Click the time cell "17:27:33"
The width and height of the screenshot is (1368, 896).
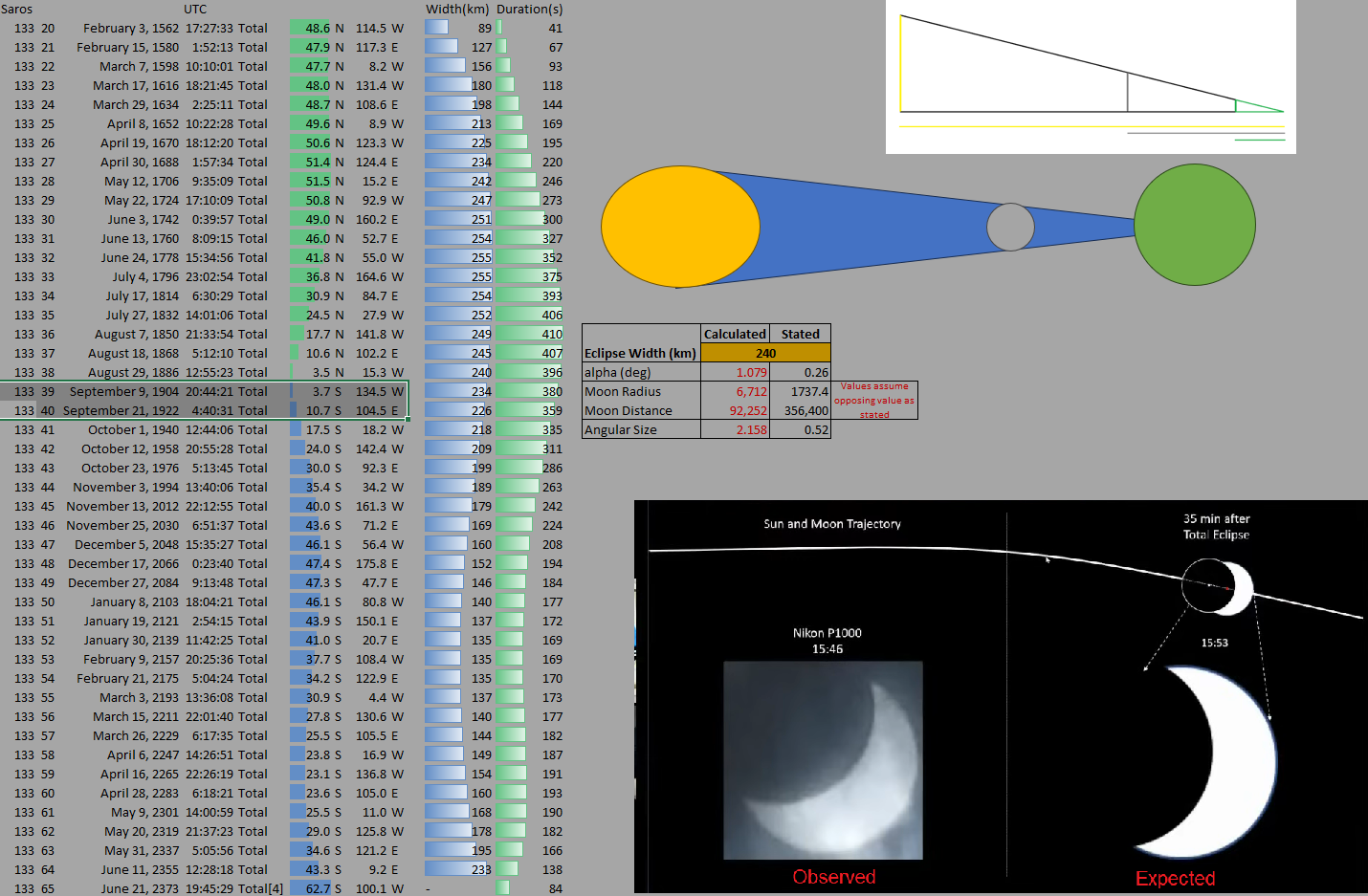210,28
